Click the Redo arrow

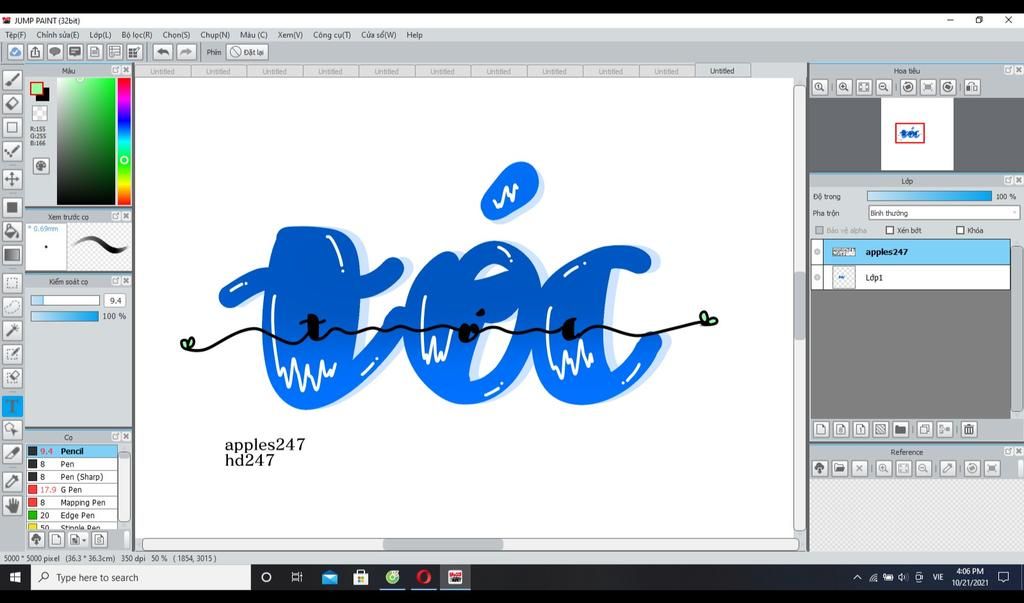pyautogui.click(x=186, y=52)
